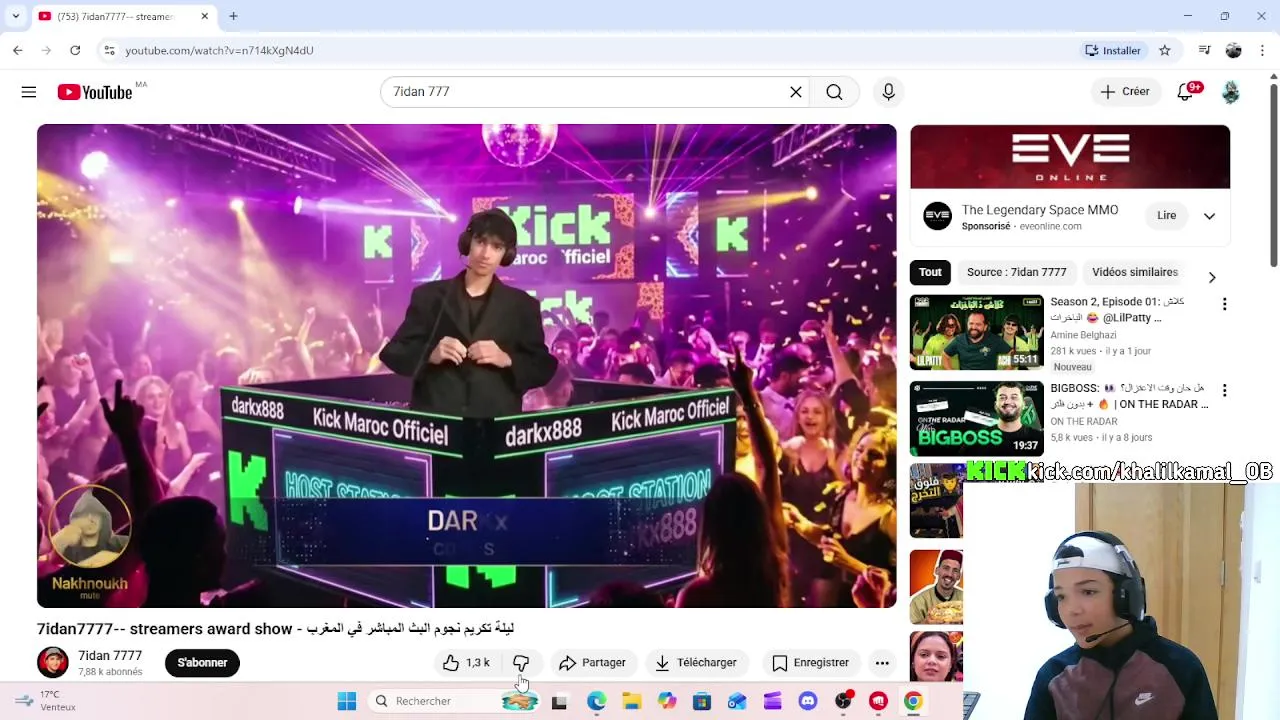Open the more actions three-dot menu
The height and width of the screenshot is (720, 1280).
(x=882, y=663)
